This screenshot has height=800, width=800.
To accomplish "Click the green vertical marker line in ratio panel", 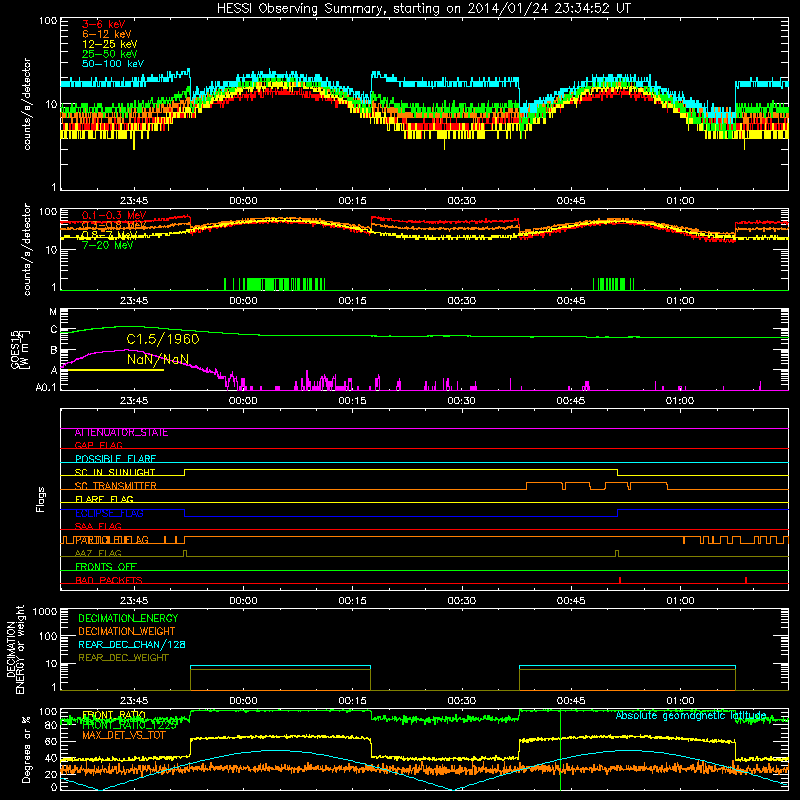I will pos(560,750).
